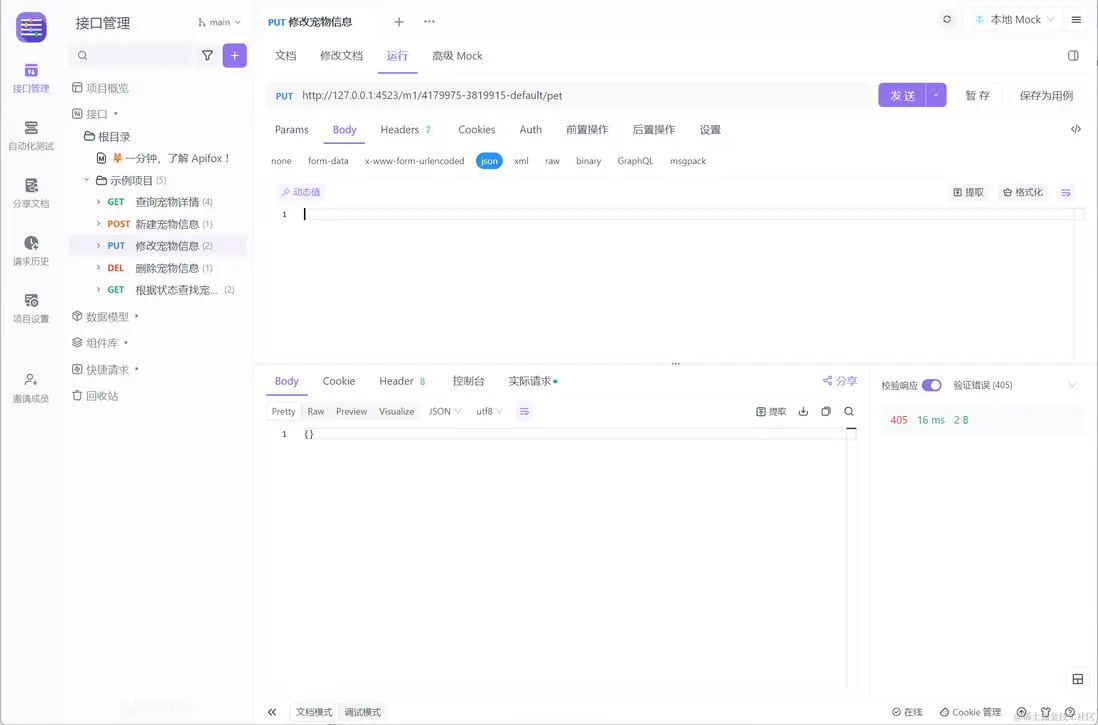The width and height of the screenshot is (1098, 725).
Task: Open the 本地 Mock environment dropdown
Action: [1013, 18]
